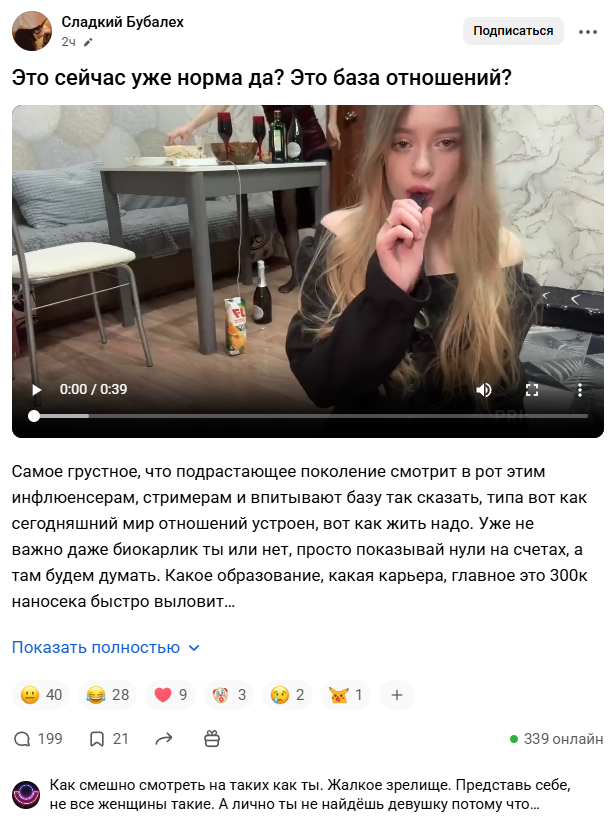Screen dimensions: 612x825
Task: Click the video progress slider handle
Action: [34, 416]
